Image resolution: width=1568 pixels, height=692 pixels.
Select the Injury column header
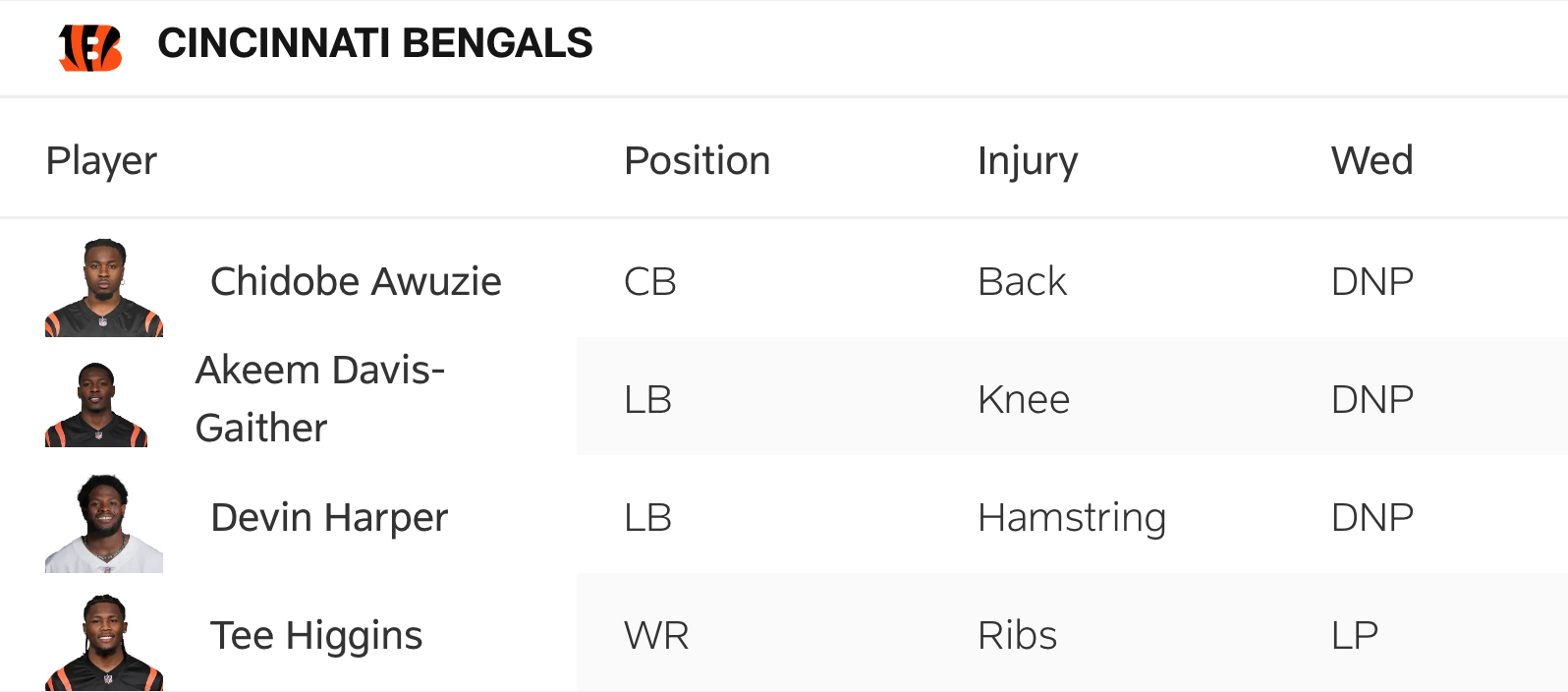pyautogui.click(x=1027, y=161)
